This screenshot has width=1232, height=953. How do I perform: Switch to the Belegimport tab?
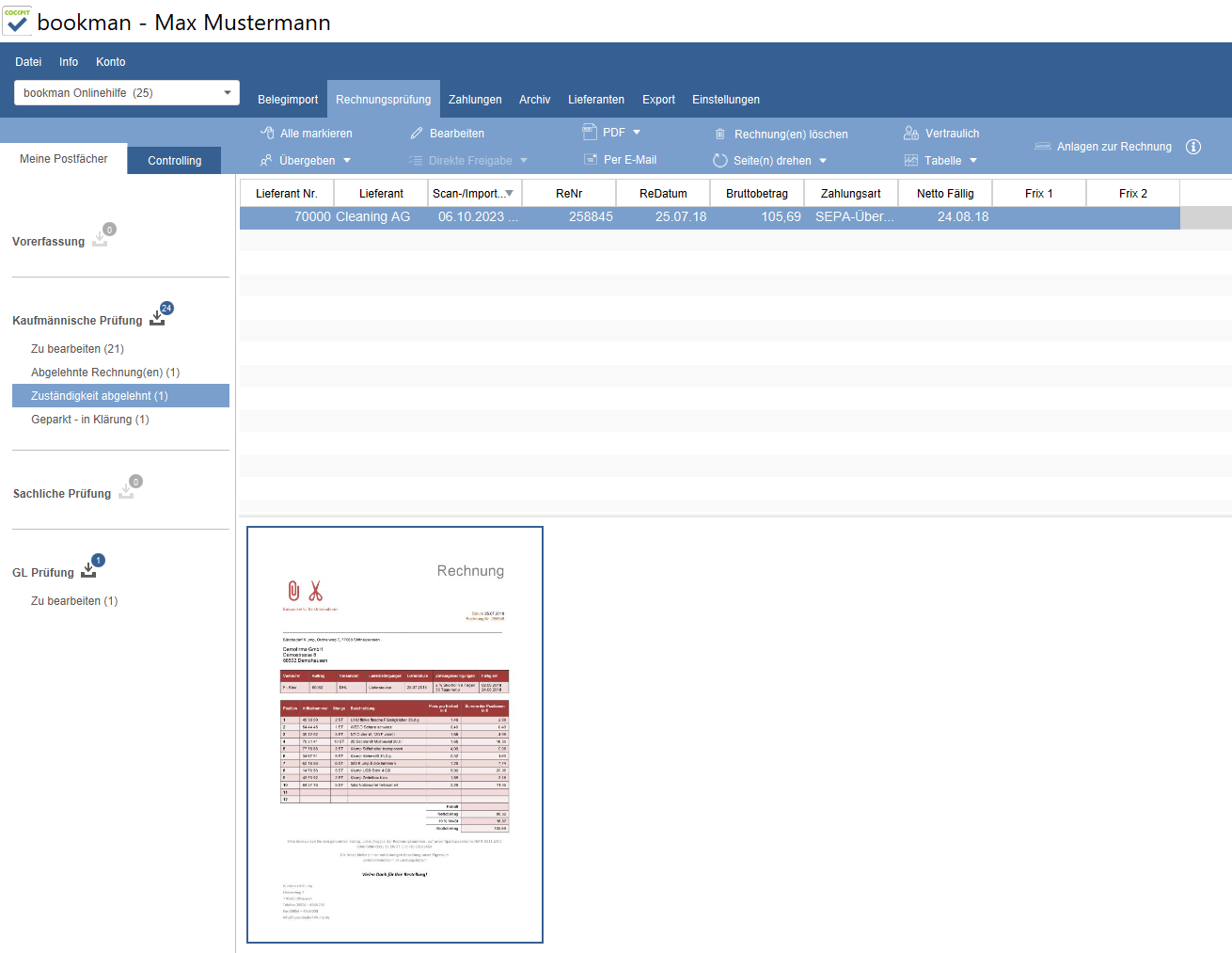click(x=288, y=100)
